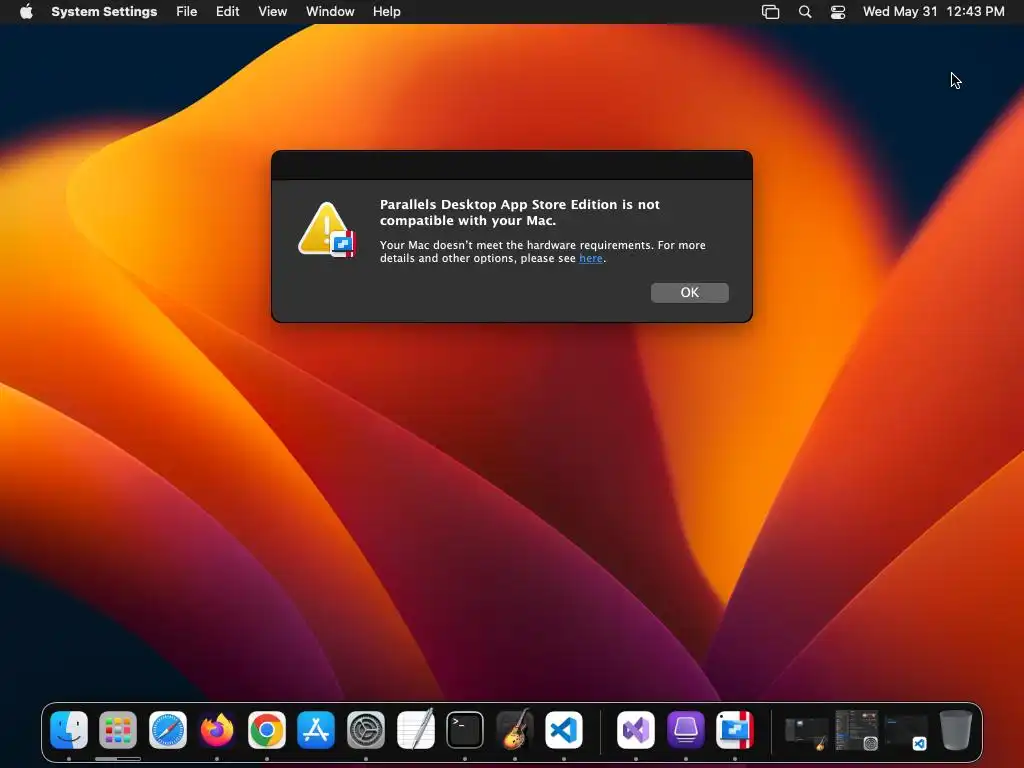The width and height of the screenshot is (1024, 768).
Task: Restore minimized GarageBand window thumbnail in Dock
Action: [x=807, y=732]
